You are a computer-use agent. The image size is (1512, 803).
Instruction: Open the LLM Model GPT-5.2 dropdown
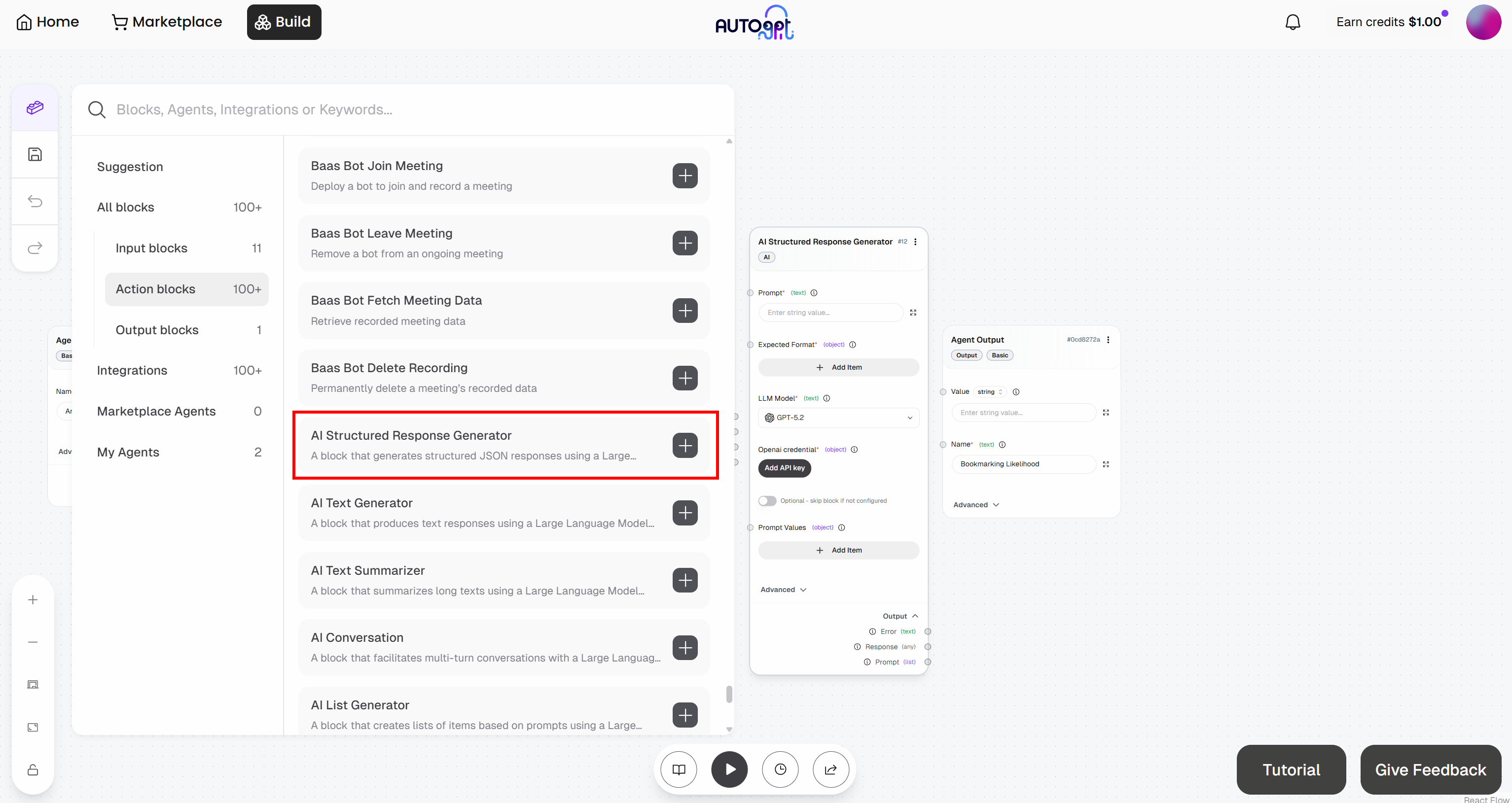[x=838, y=418]
